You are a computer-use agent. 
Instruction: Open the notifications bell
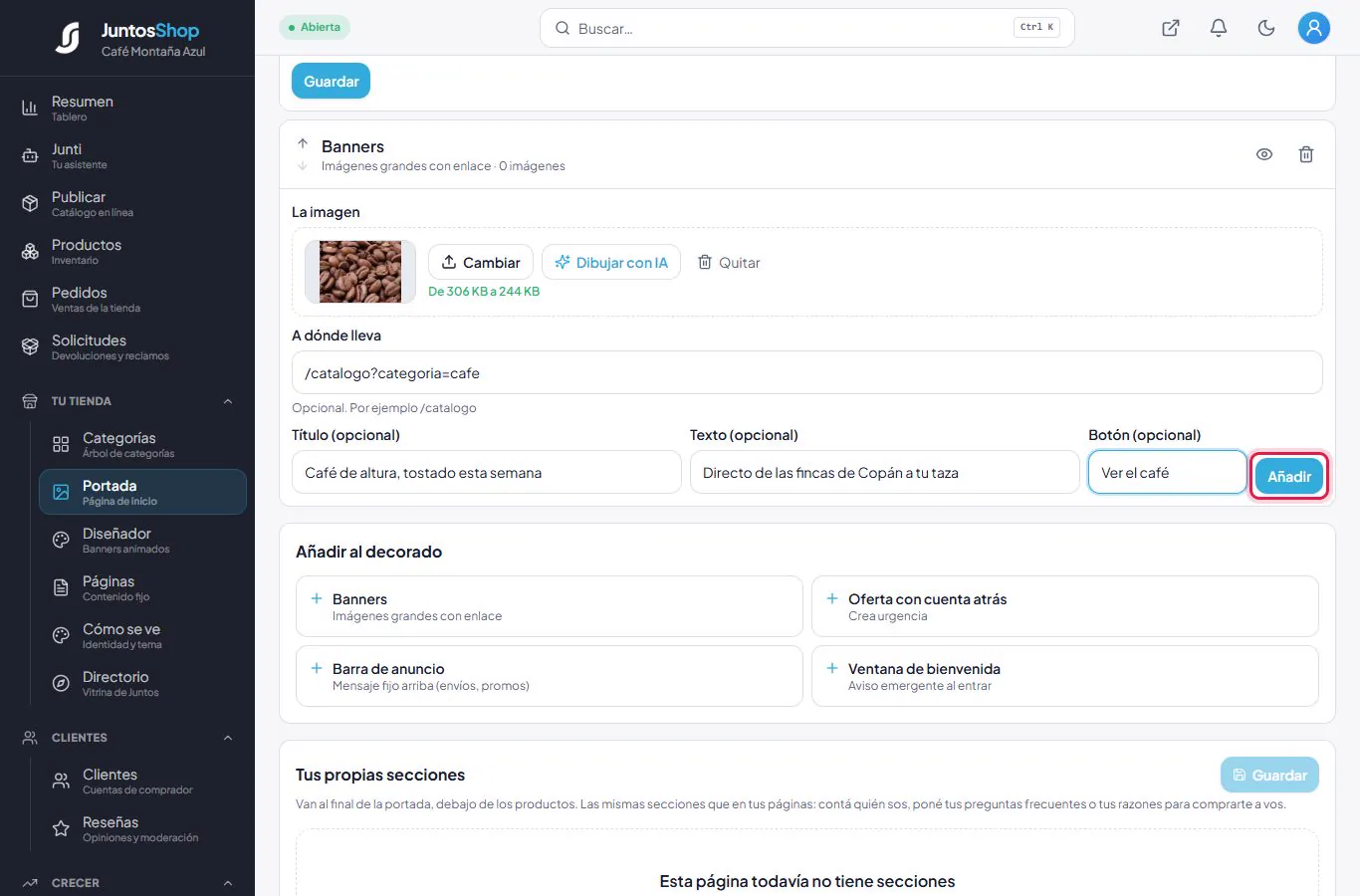click(x=1219, y=28)
